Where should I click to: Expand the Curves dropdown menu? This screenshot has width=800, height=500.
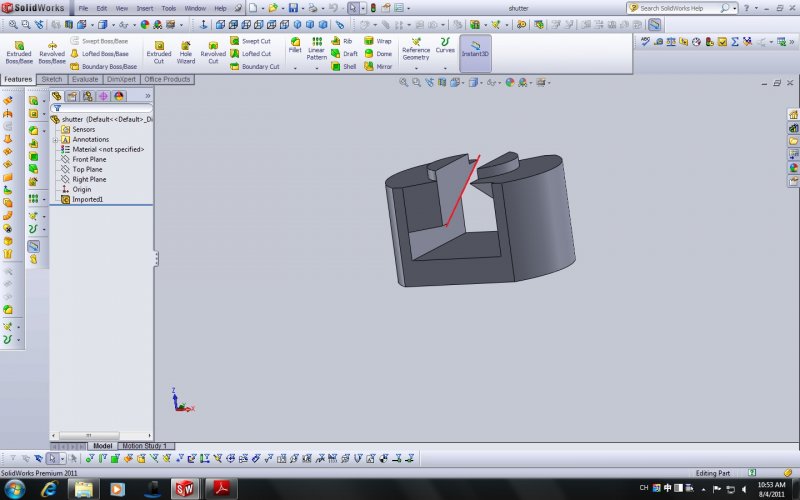445,68
